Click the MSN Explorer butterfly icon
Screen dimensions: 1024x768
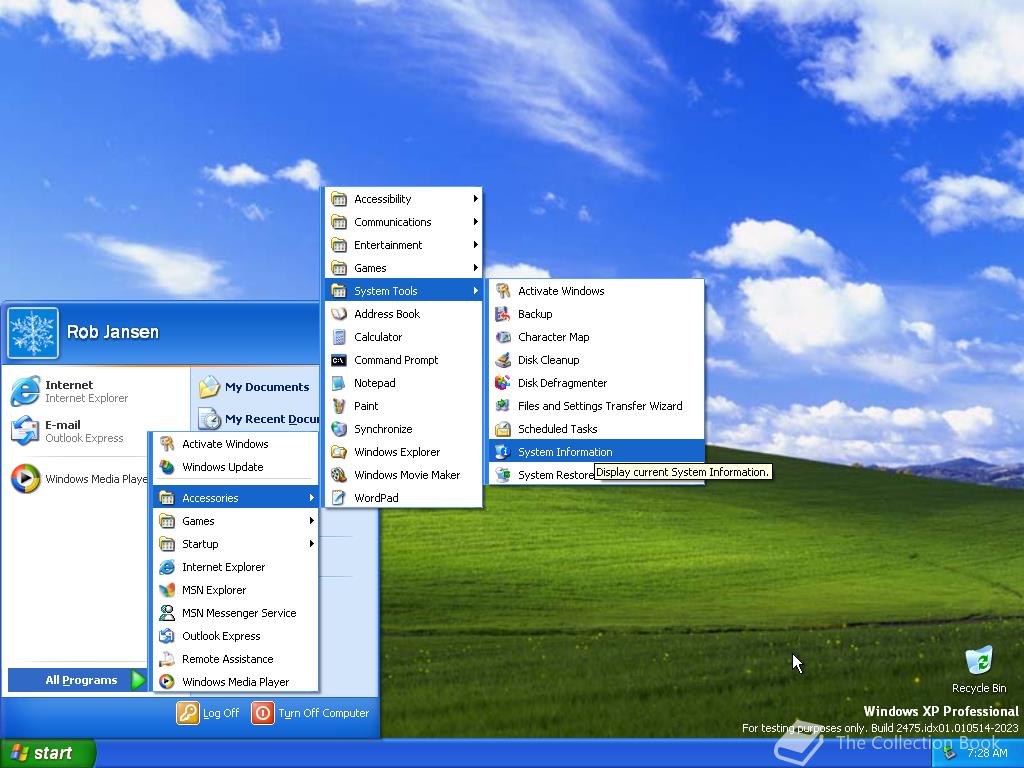click(x=167, y=590)
